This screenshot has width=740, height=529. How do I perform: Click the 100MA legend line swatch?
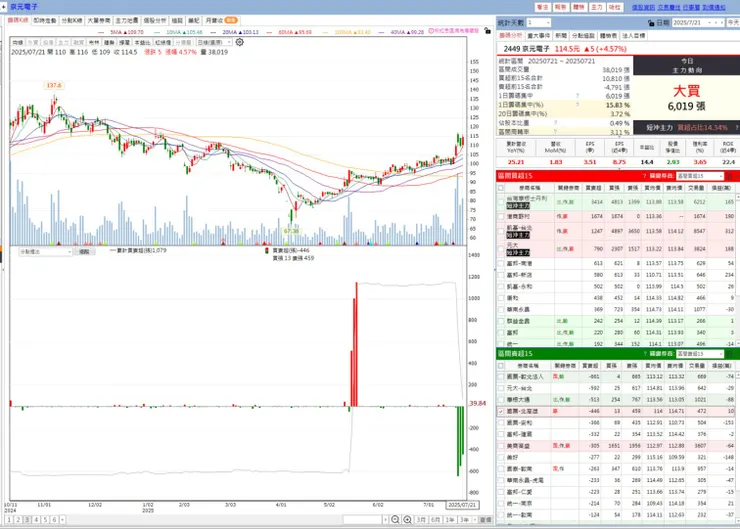click(326, 32)
